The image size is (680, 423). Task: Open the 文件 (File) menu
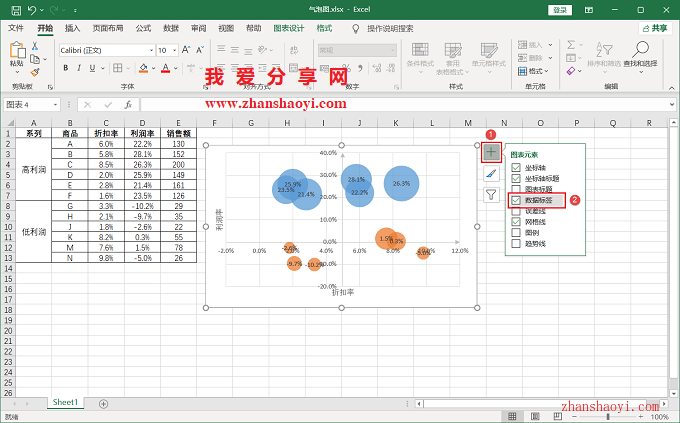16,28
